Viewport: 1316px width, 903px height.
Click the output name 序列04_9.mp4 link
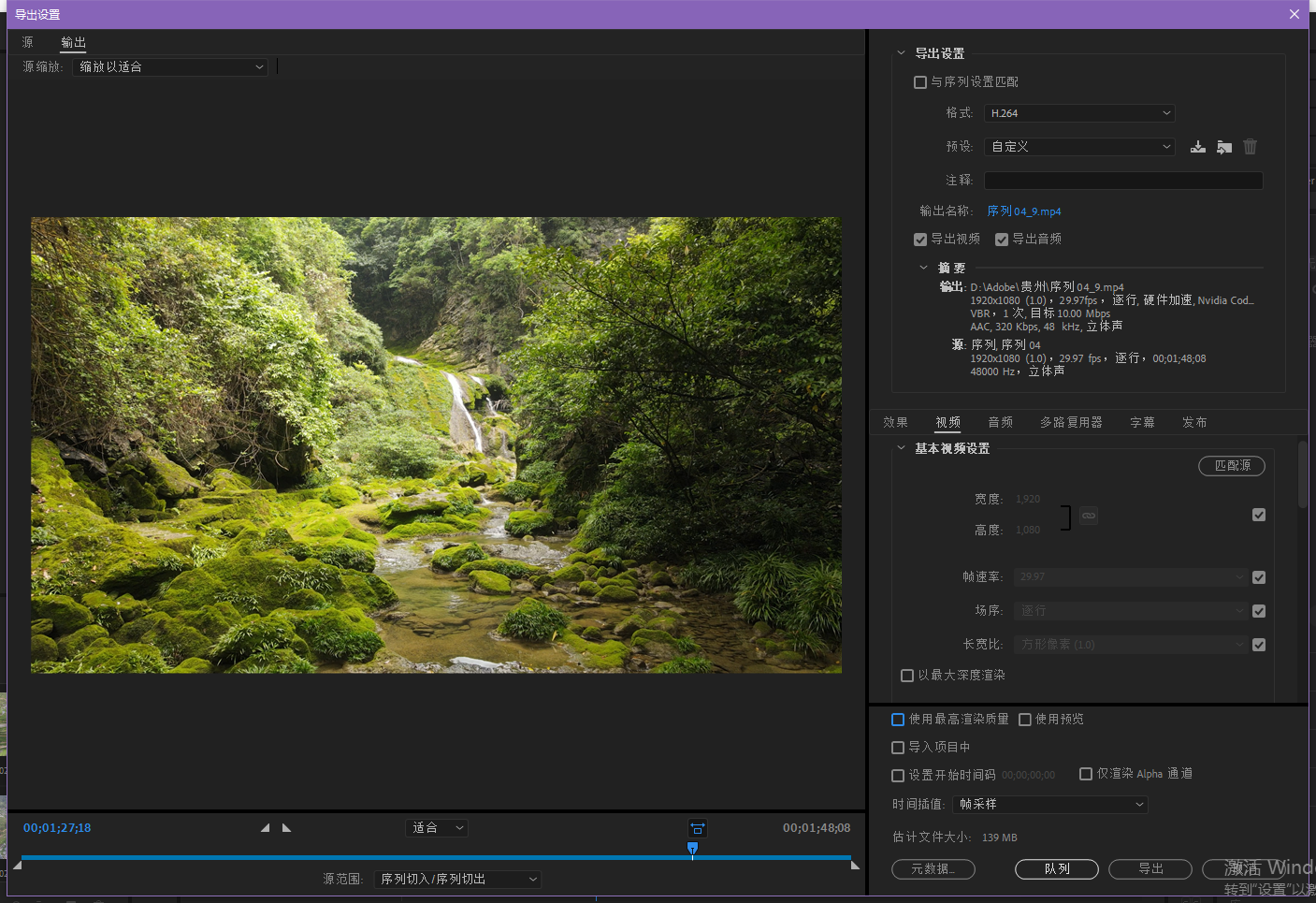[x=1024, y=211]
